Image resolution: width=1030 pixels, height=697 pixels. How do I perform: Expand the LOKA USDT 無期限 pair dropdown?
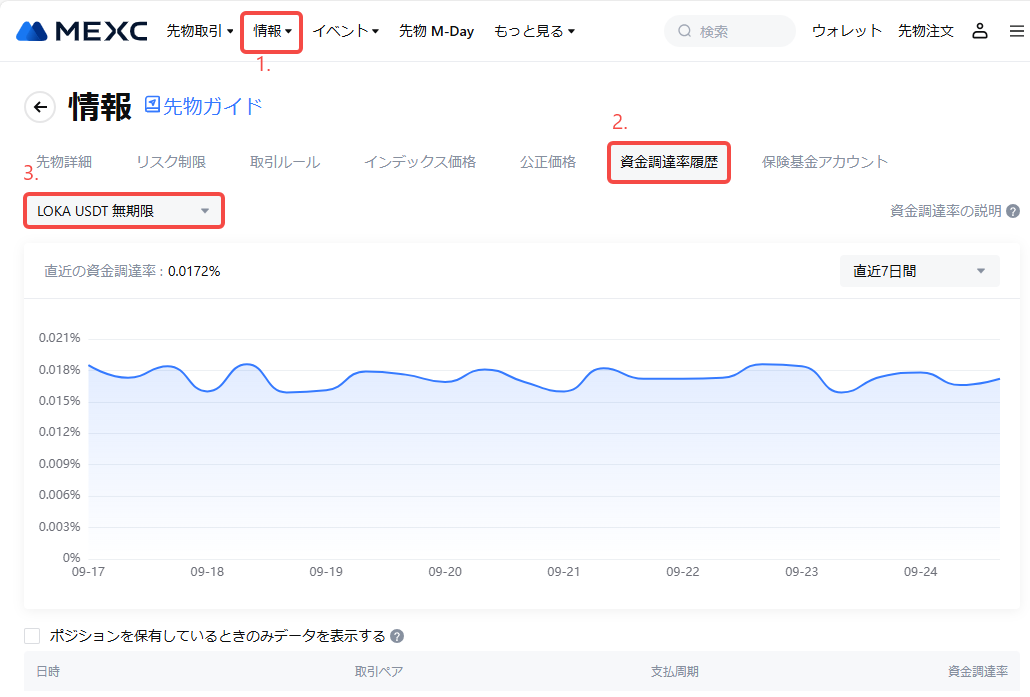pos(123,211)
